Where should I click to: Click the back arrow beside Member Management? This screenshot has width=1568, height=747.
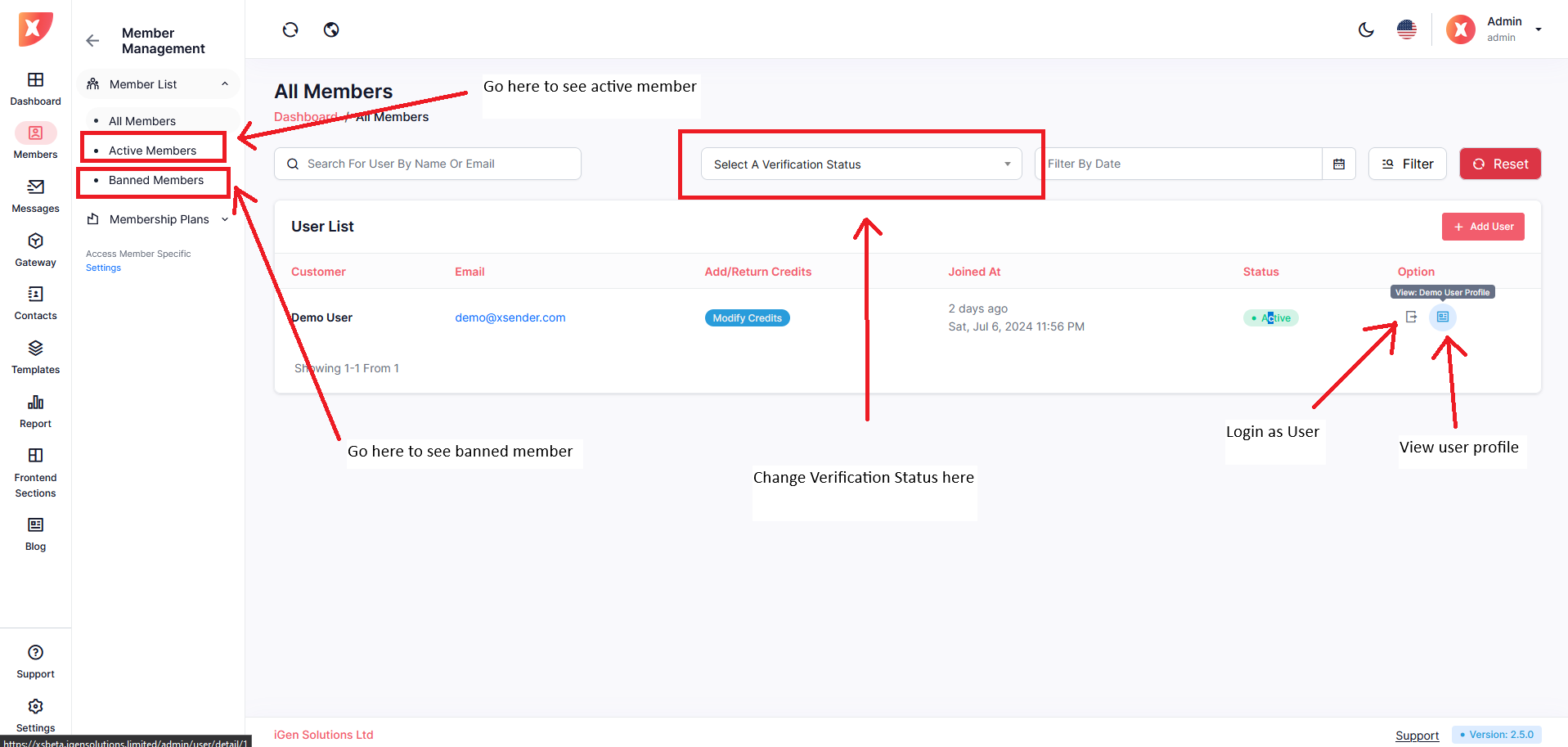pyautogui.click(x=92, y=41)
